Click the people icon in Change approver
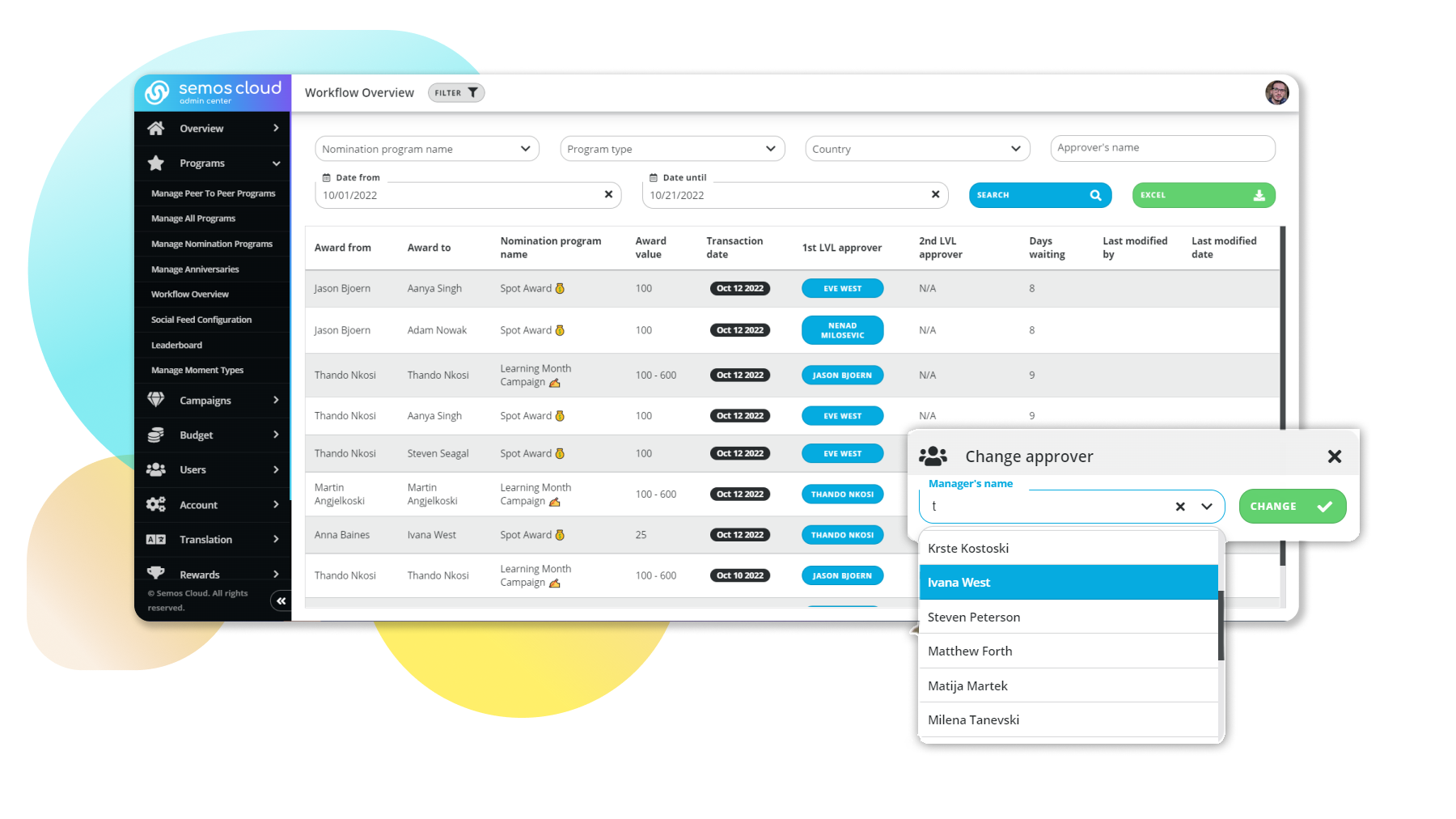This screenshot has height=819, width=1456. point(933,456)
